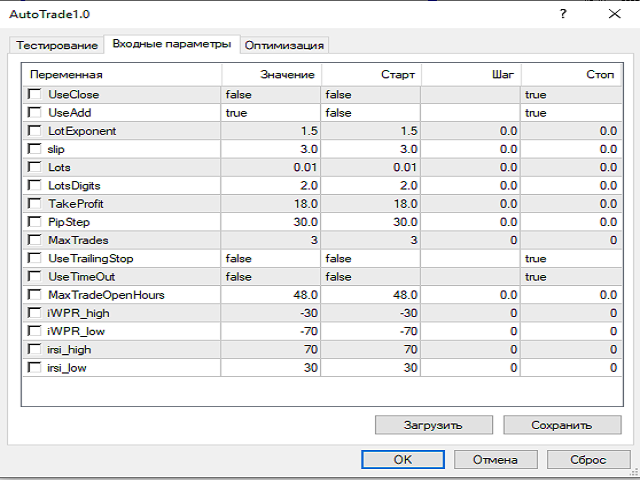Edit the iWPR_low value -70
Screen dimensions: 640x480
[x=271, y=331]
